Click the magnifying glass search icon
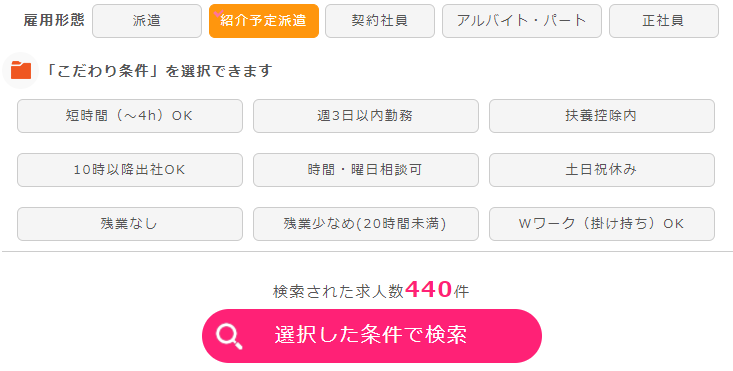The image size is (733, 371). 229,336
